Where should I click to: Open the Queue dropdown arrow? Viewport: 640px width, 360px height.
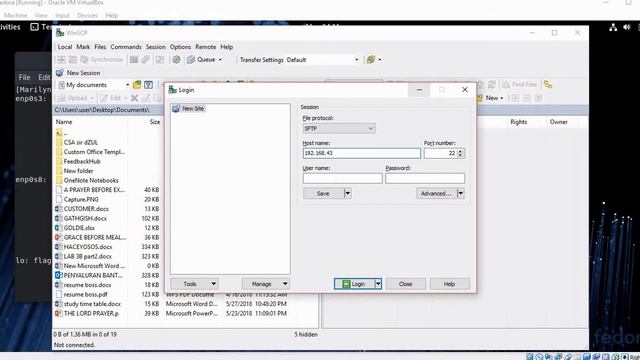point(220,60)
